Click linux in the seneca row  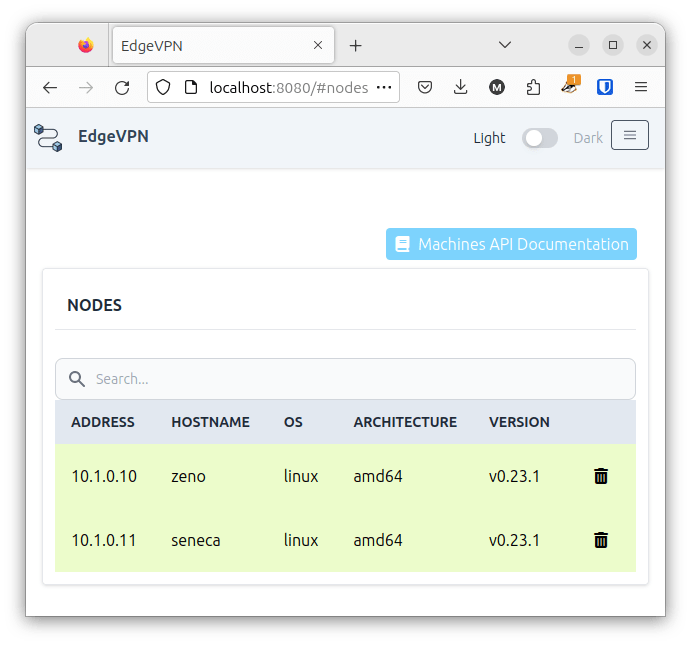coord(301,540)
